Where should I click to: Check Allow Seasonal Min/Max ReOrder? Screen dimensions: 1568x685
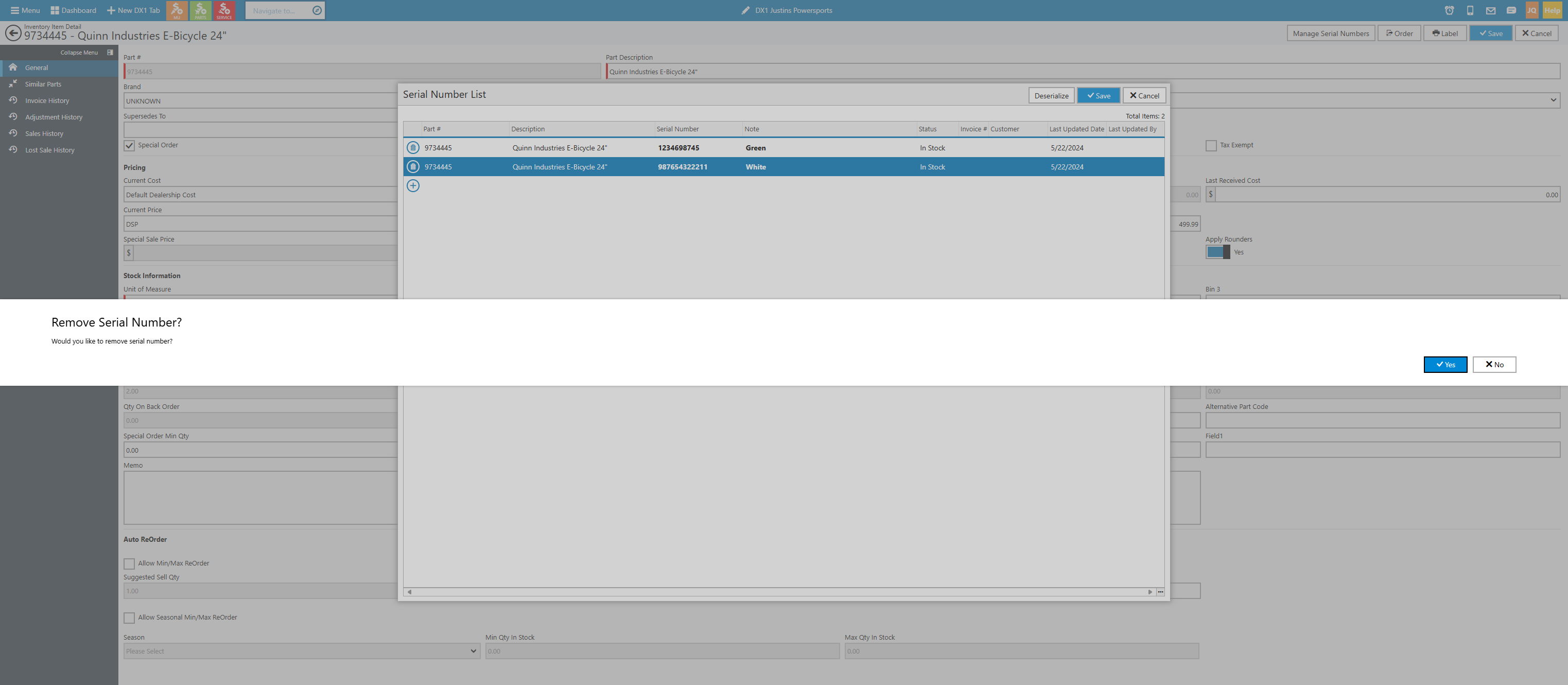point(129,618)
